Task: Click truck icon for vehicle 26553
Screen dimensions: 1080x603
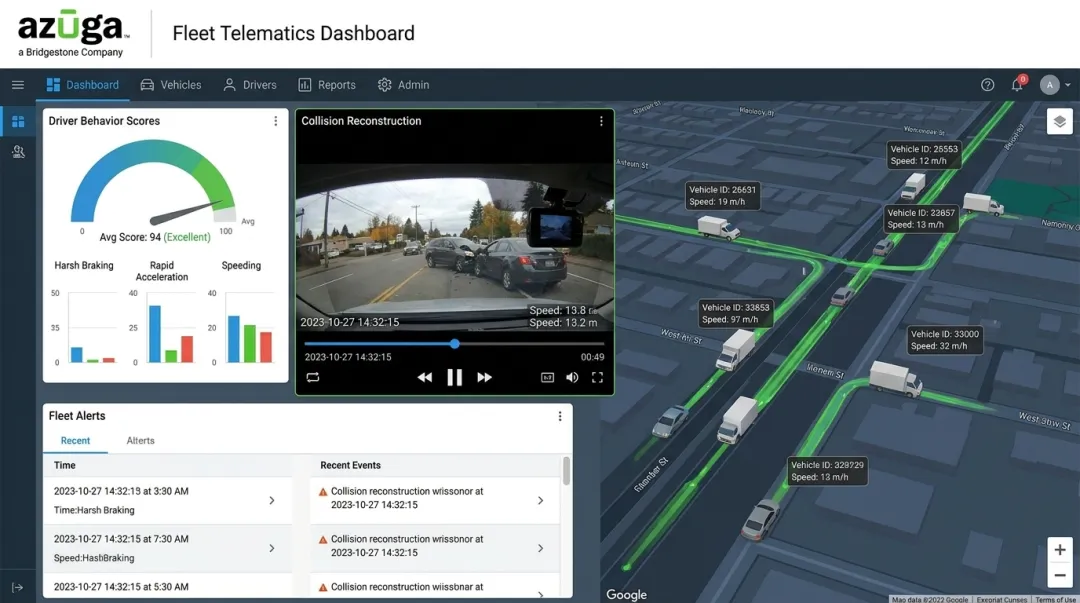Action: click(913, 186)
